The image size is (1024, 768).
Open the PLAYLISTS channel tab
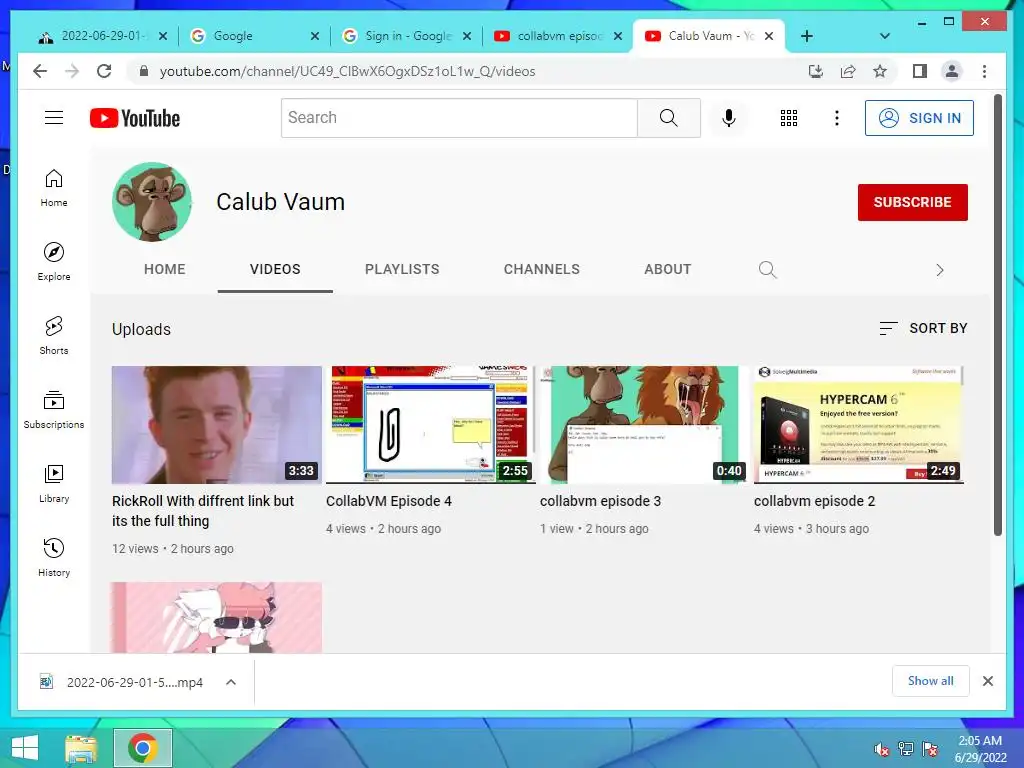(402, 269)
